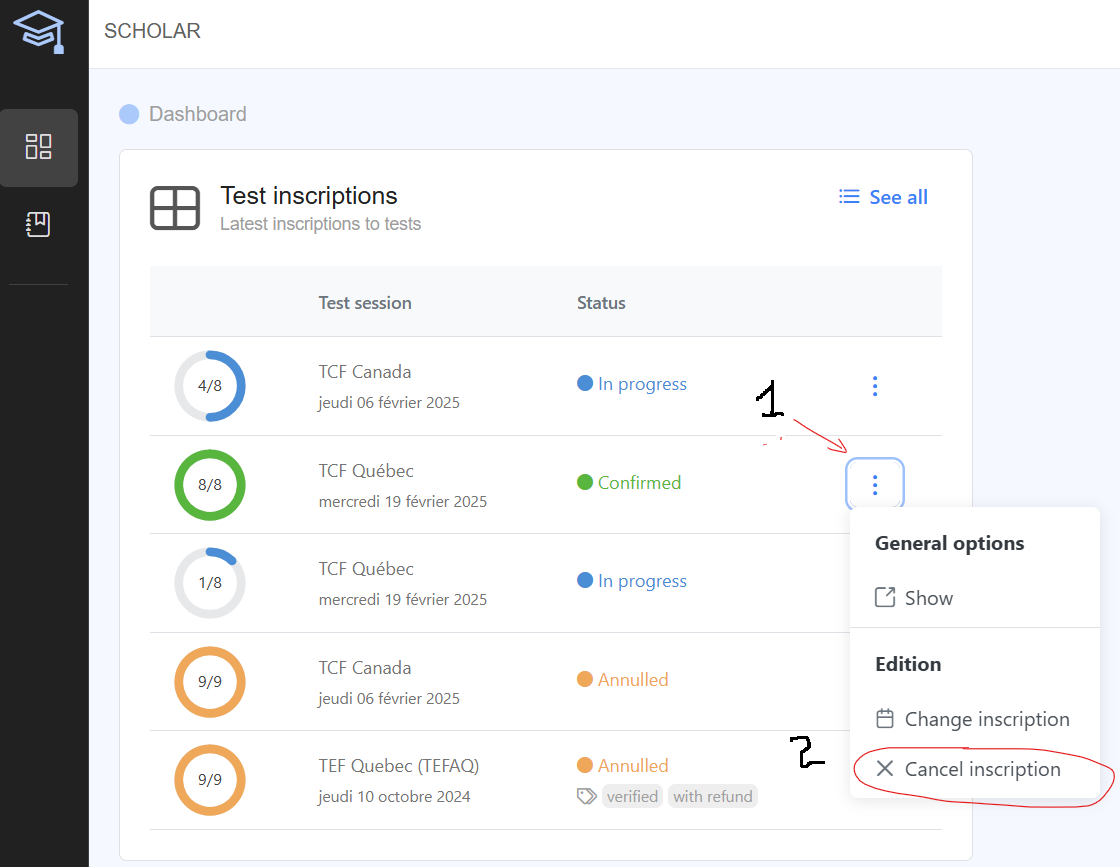Click the Dashboard breadcrumb text
Viewport: 1120px width, 867px height.
point(198,114)
